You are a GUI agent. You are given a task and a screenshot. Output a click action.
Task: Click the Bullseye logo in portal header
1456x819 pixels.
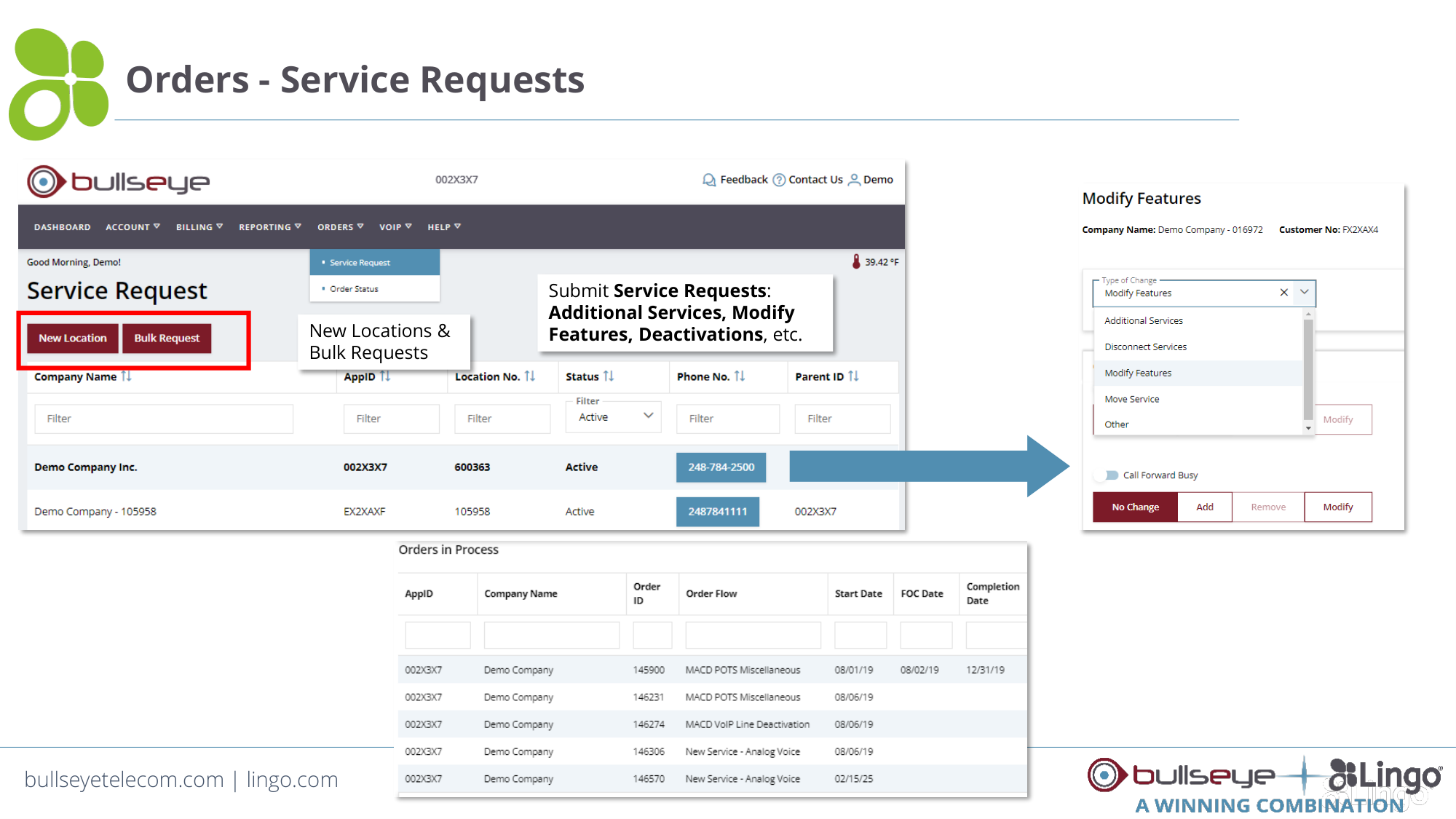pyautogui.click(x=118, y=181)
